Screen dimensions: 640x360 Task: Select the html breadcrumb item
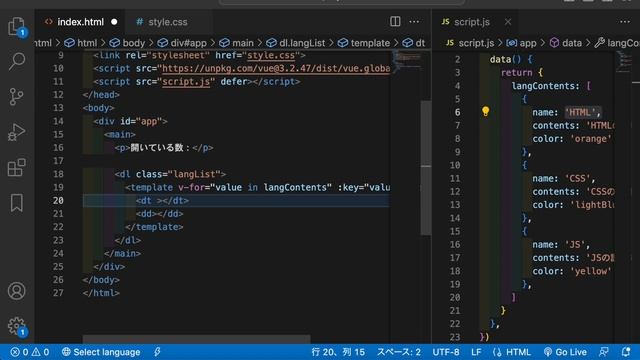coord(81,43)
